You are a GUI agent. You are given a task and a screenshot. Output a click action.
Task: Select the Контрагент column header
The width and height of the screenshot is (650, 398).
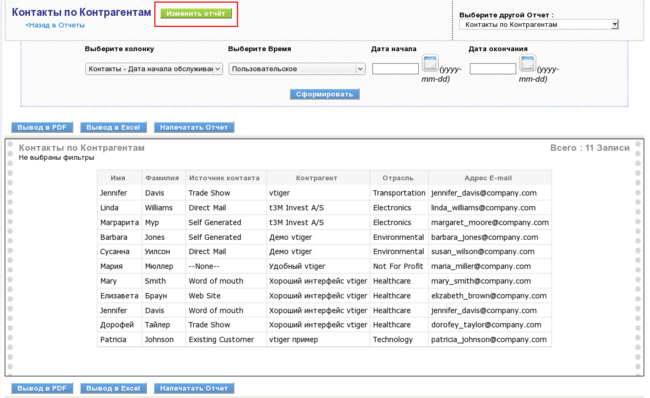pyautogui.click(x=317, y=178)
